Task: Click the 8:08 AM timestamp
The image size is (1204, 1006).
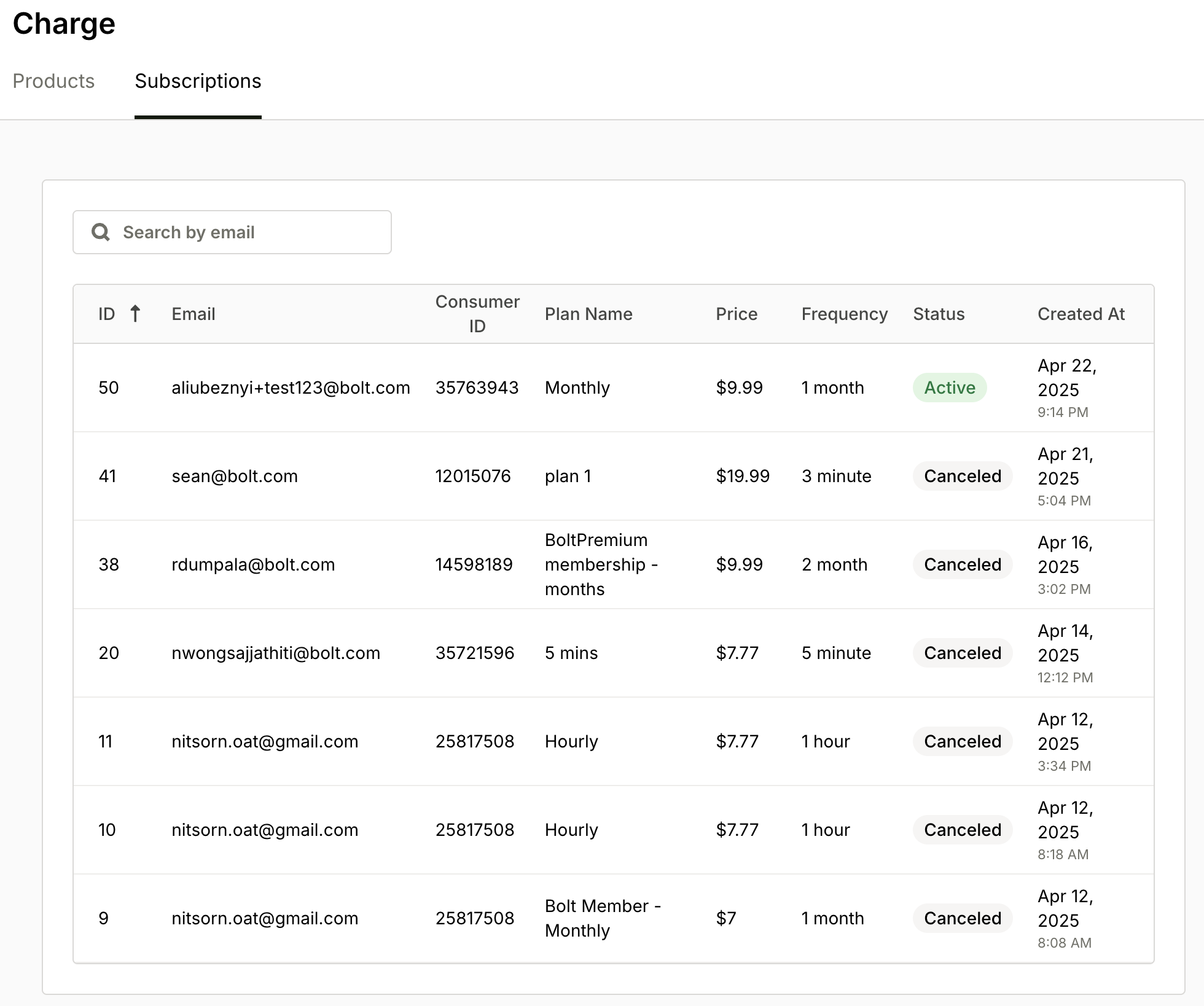Action: pos(1065,943)
